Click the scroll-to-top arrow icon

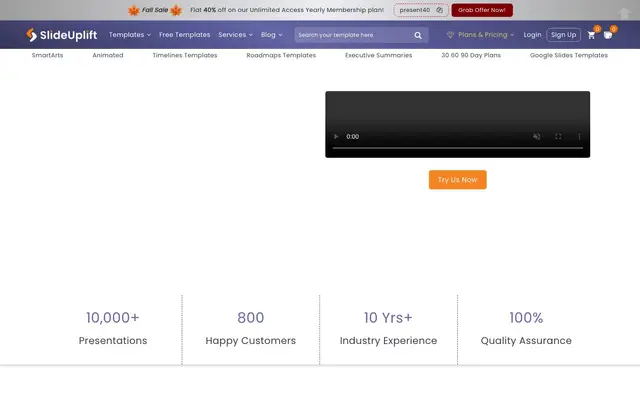pos(624,13)
